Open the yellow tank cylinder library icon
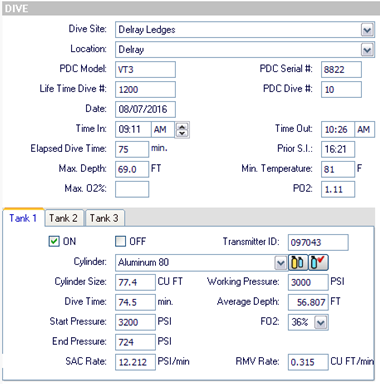This screenshot has width=380, height=384. (298, 262)
